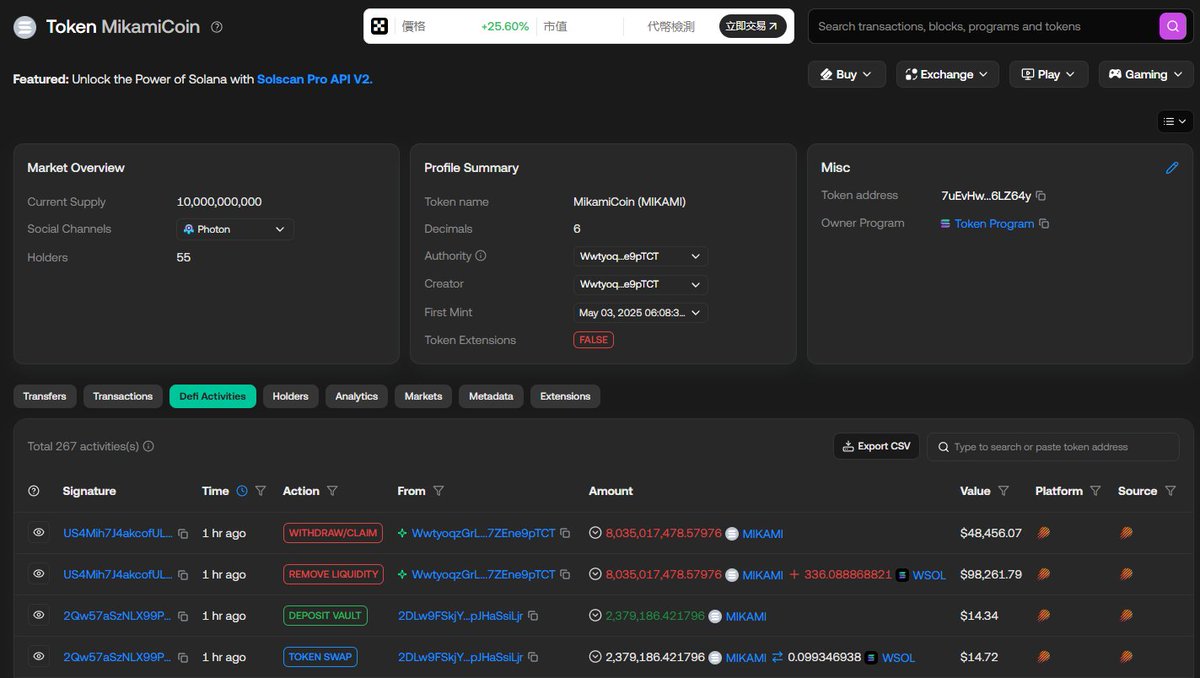The height and width of the screenshot is (678, 1200).
Task: Open the Holders tab
Action: (291, 396)
